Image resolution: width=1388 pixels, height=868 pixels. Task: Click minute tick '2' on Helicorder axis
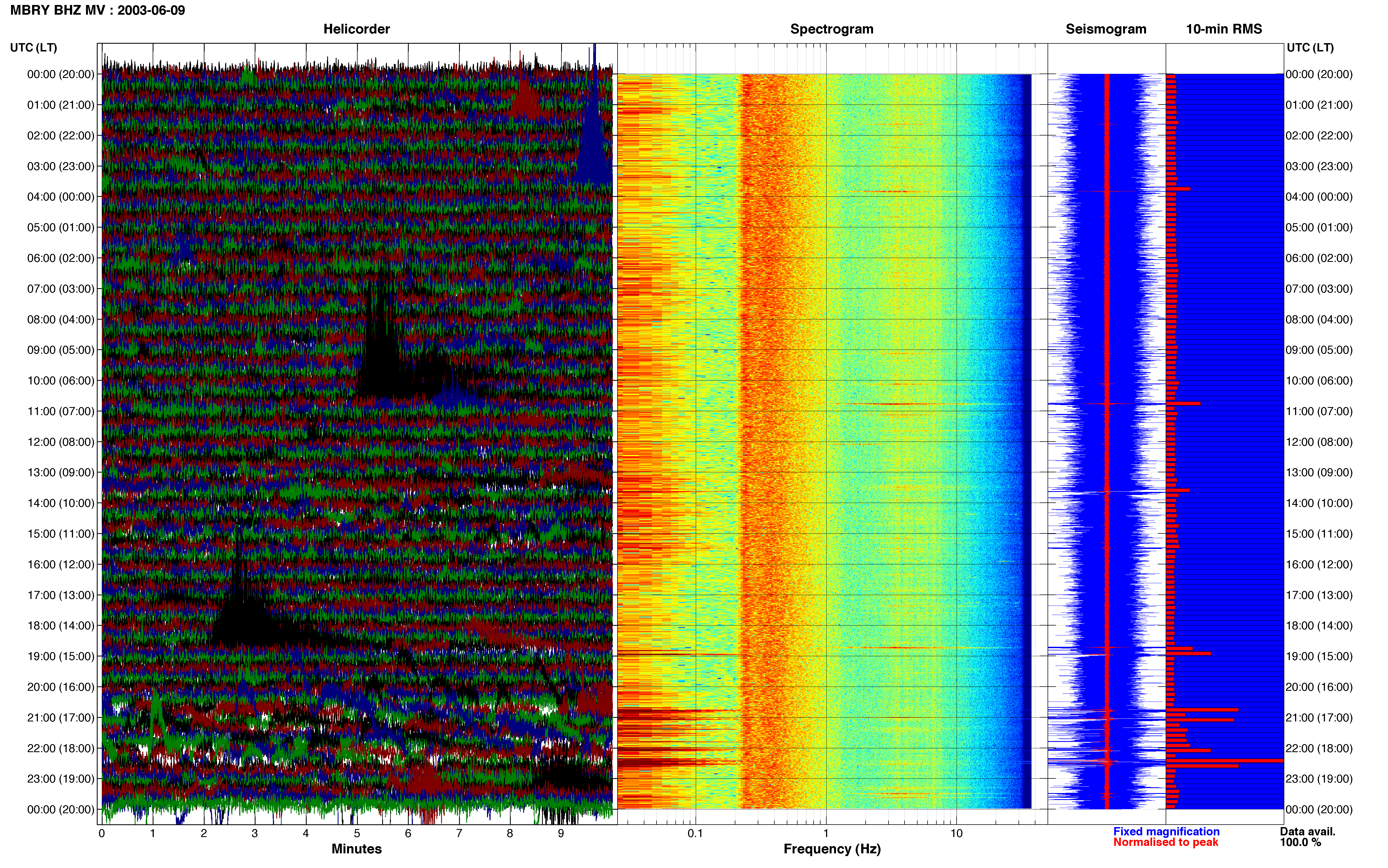click(204, 833)
